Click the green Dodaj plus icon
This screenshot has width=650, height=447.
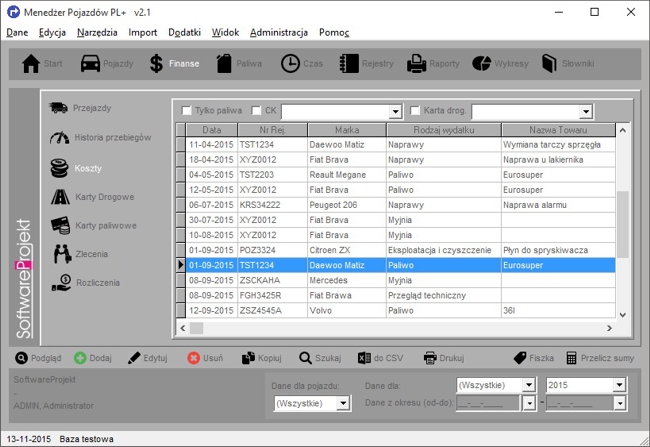coord(80,358)
